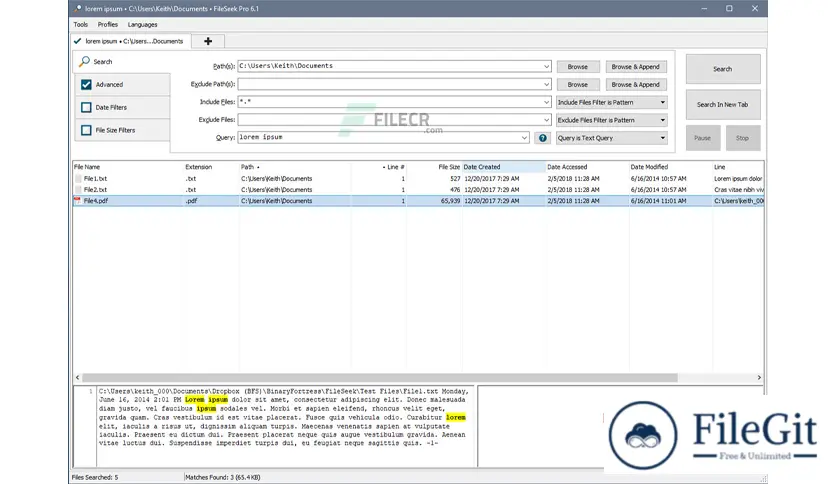The image size is (836, 484).
Task: Click the magnifier Search icon in sidebar
Action: coord(84,61)
